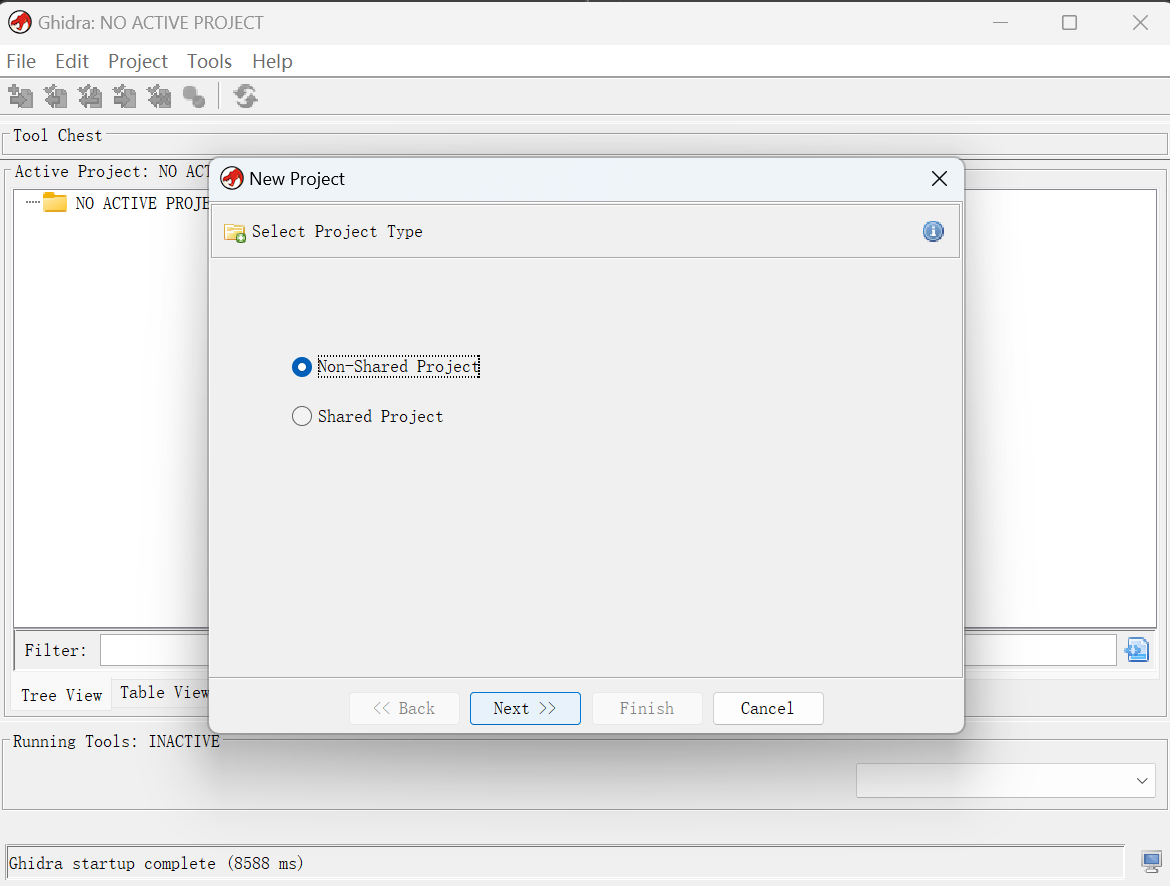Click the << Back button
Image resolution: width=1170 pixels, height=886 pixels.
coord(404,708)
